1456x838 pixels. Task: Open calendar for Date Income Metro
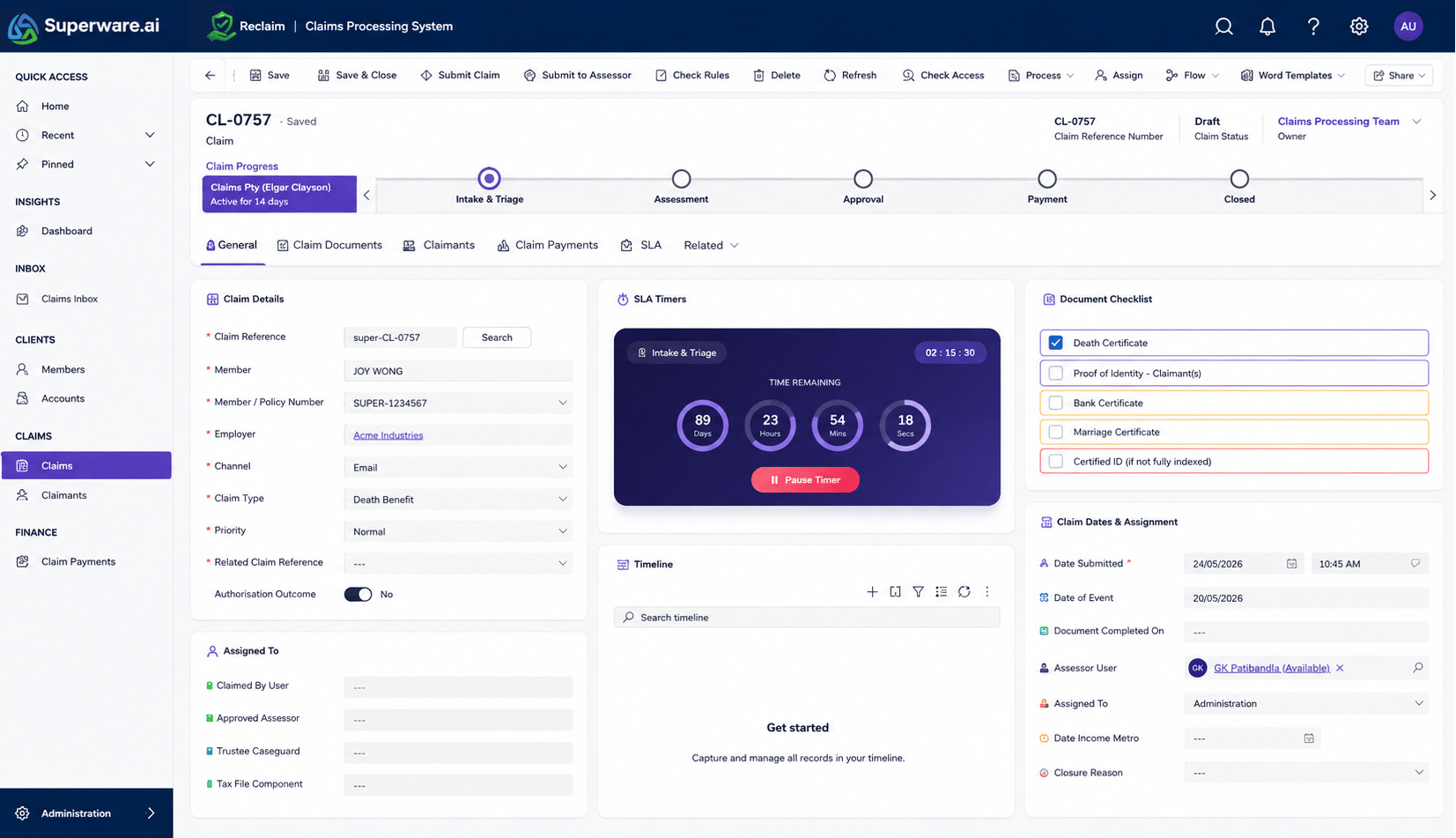click(1309, 738)
